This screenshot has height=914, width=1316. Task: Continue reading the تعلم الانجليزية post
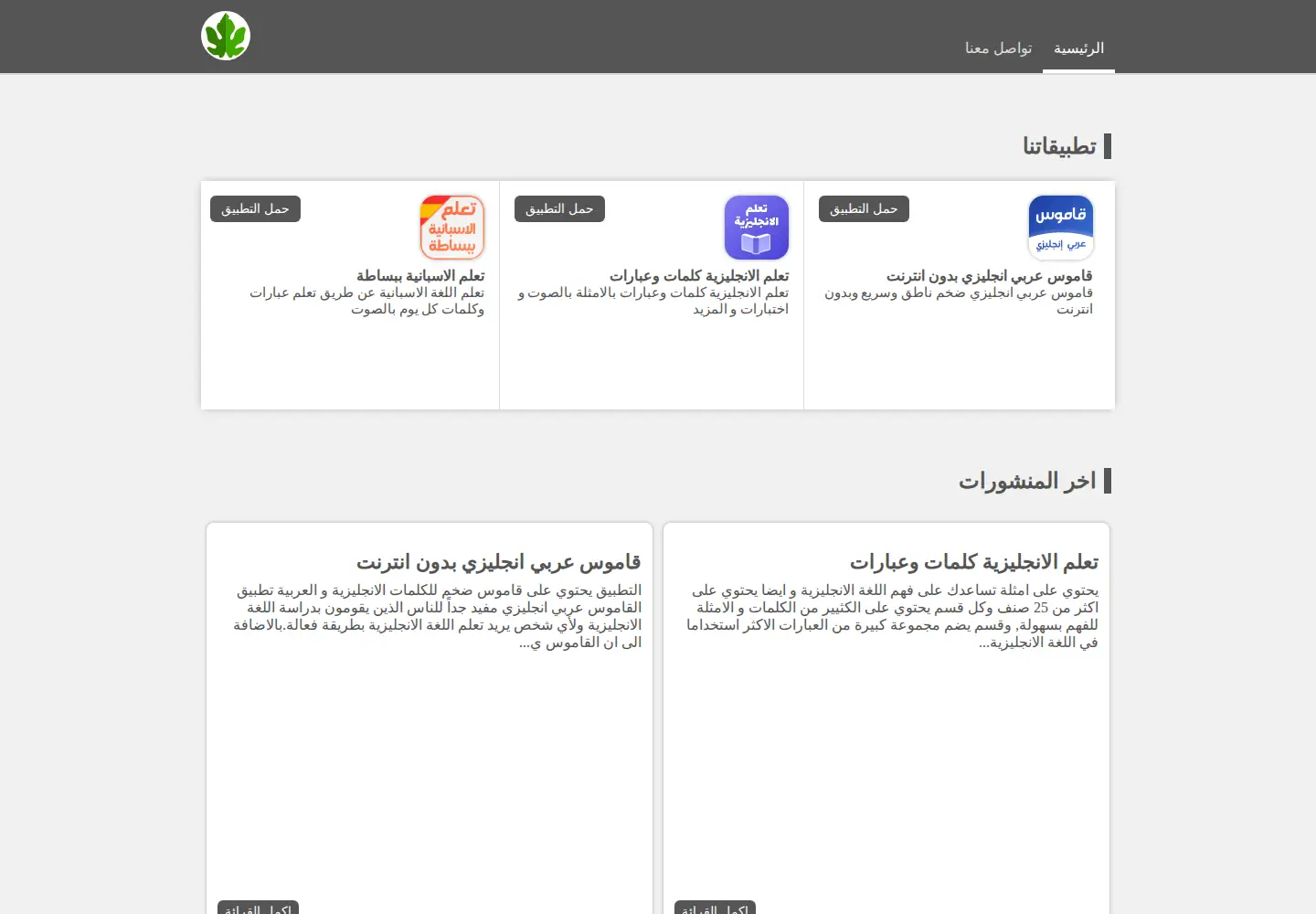715,908
